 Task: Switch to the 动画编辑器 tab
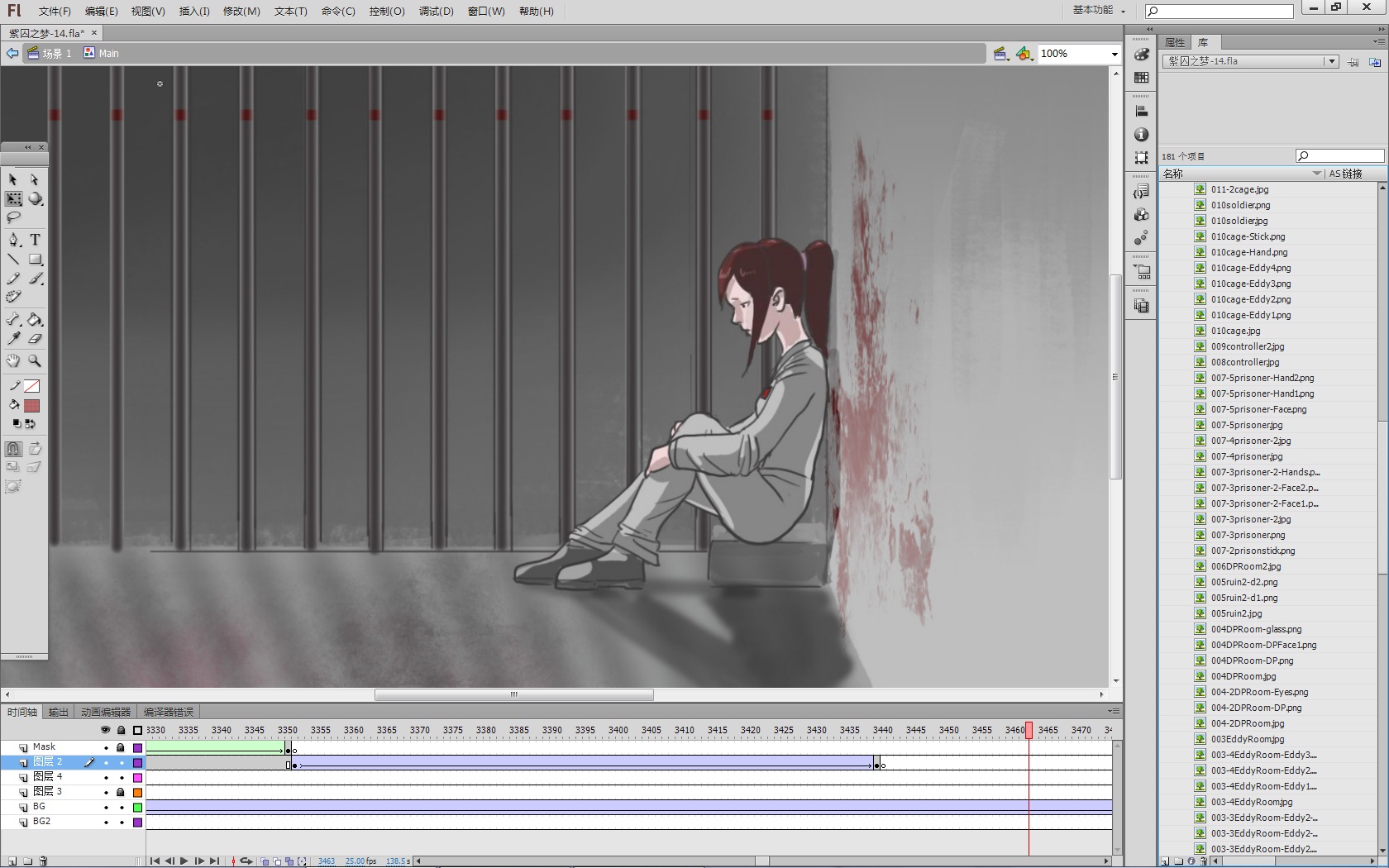point(105,712)
